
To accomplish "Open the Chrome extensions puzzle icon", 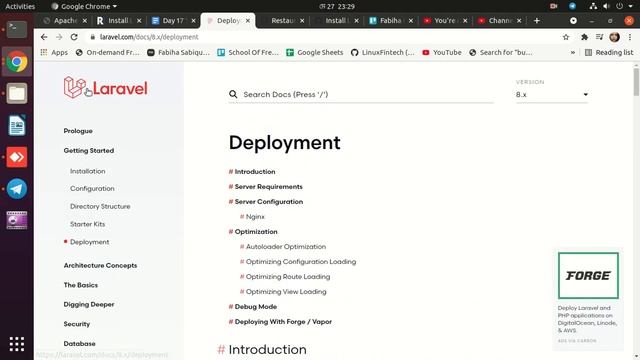I will [584, 37].
